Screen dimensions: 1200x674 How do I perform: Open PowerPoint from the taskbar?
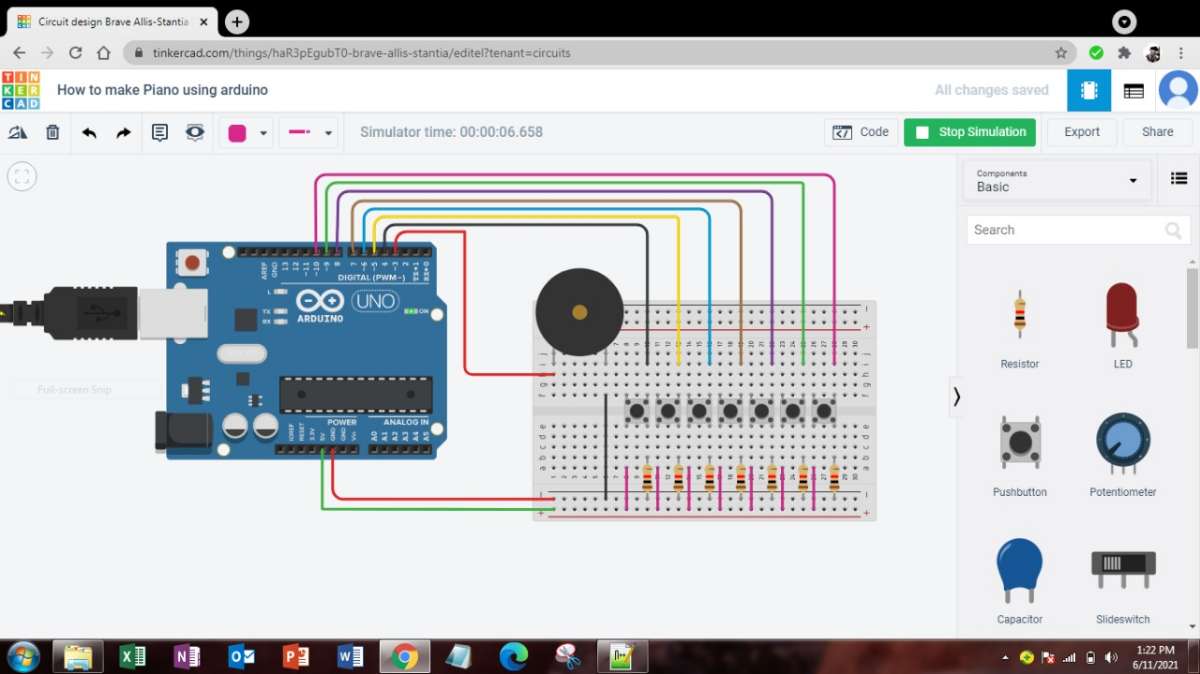[296, 657]
